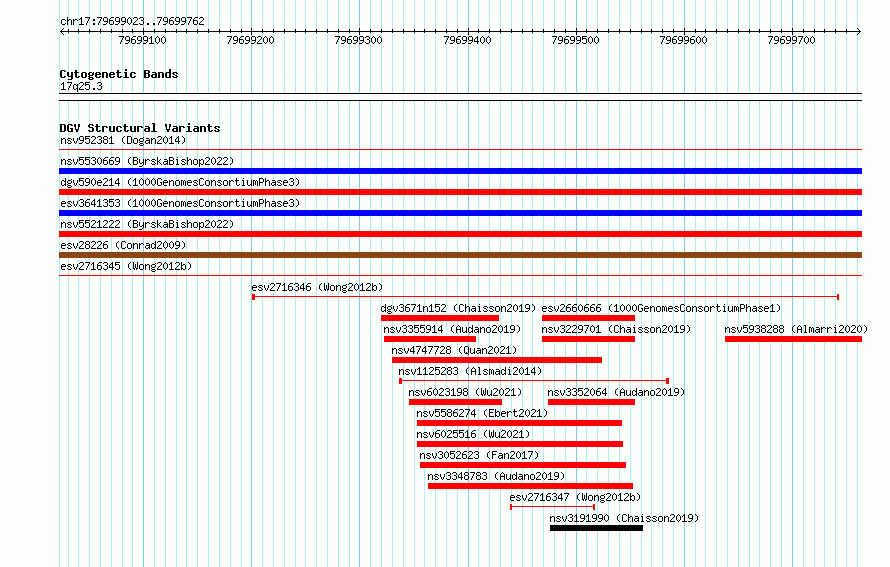Click the black nsv3191990 variant bar
Screen dimensions: 890x567
pyautogui.click(x=597, y=528)
